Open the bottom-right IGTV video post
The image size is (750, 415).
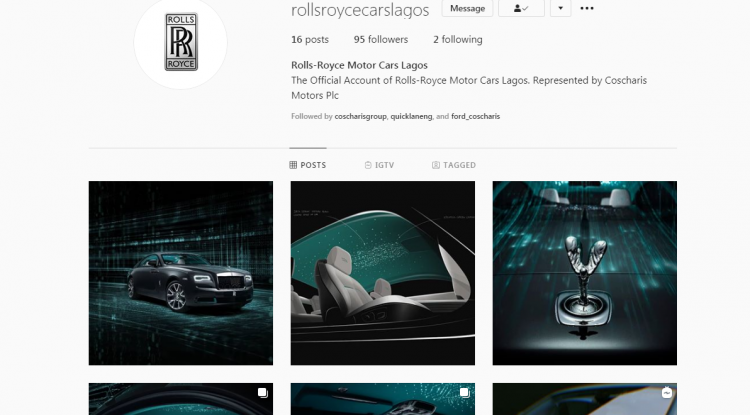pos(585,399)
